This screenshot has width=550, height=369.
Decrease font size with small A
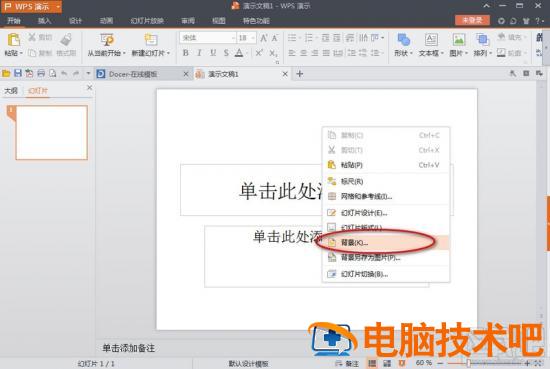point(275,38)
